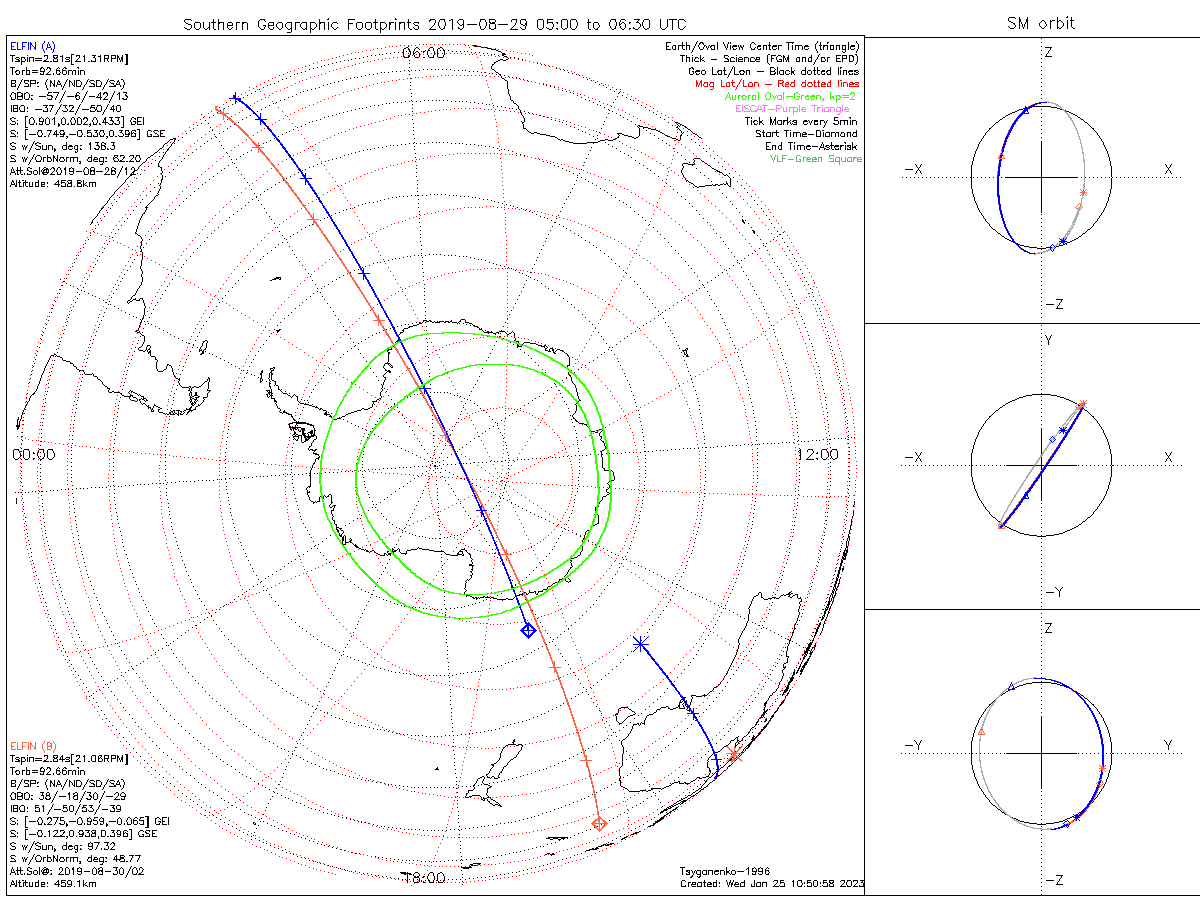1200x900 pixels.
Task: Click 'S w/OrbNorm, deg: 62.20' line
Action: pos(75,158)
